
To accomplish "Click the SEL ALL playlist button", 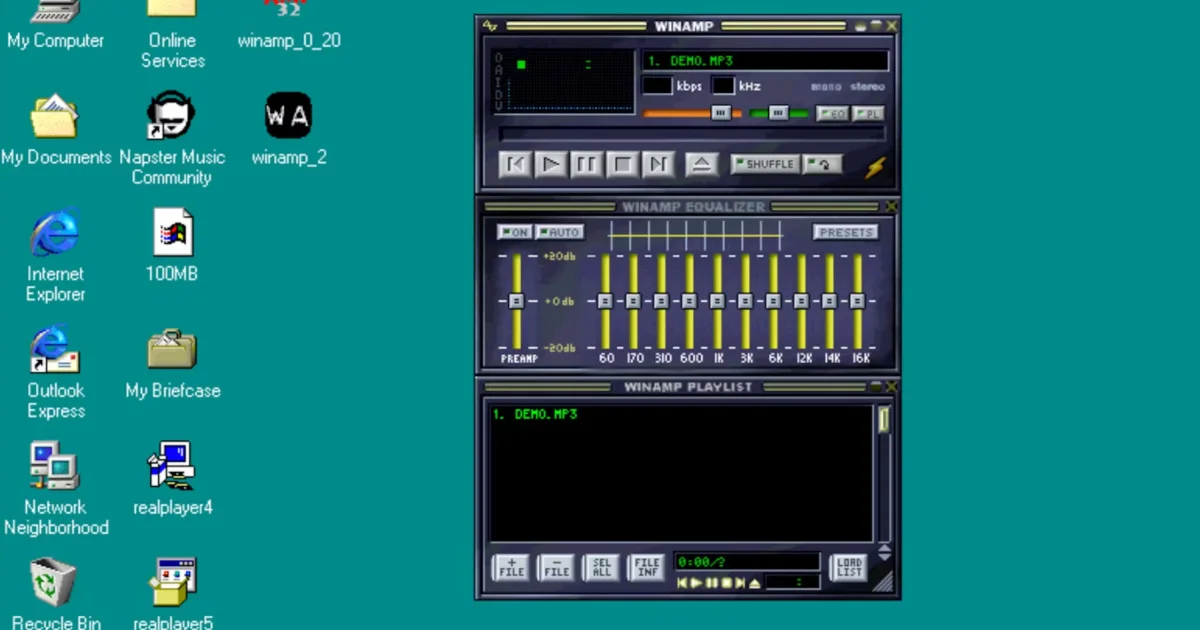I will [601, 568].
